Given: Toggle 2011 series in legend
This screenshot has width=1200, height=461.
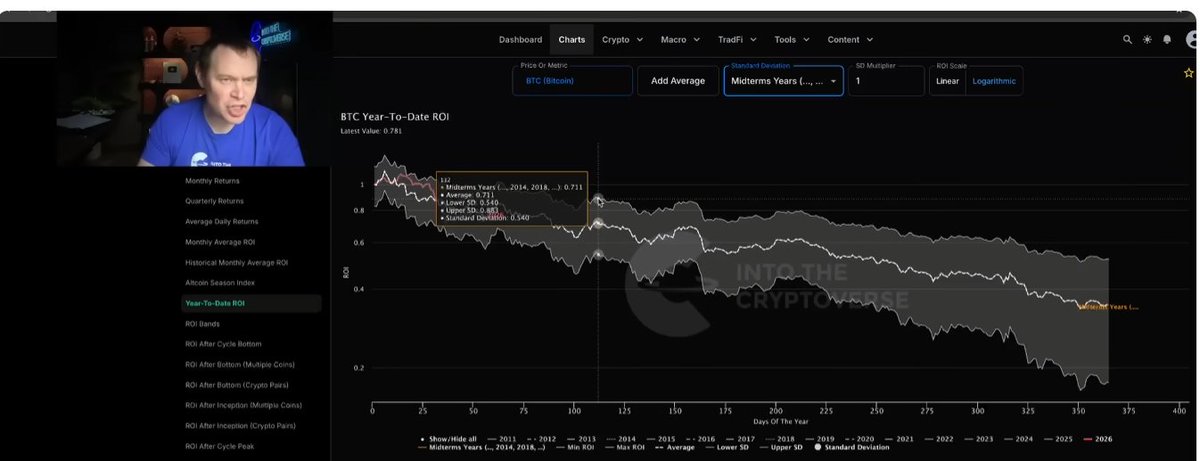Looking at the screenshot, I should [503, 439].
